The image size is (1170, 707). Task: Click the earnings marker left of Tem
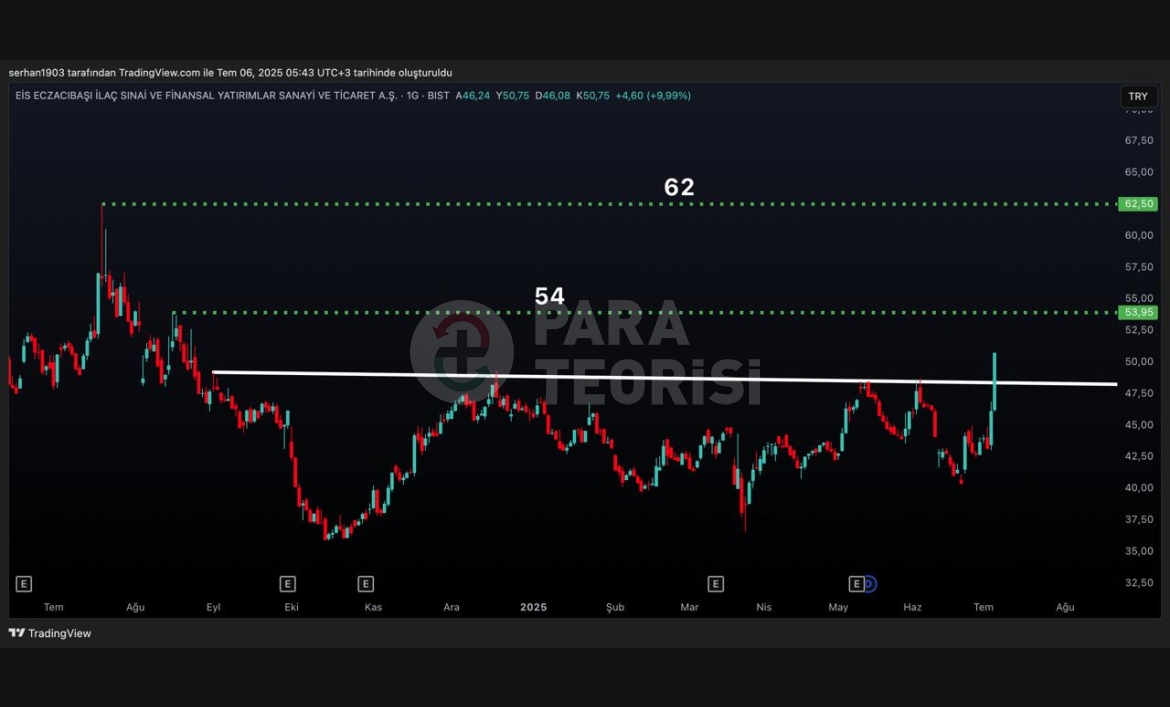24,584
